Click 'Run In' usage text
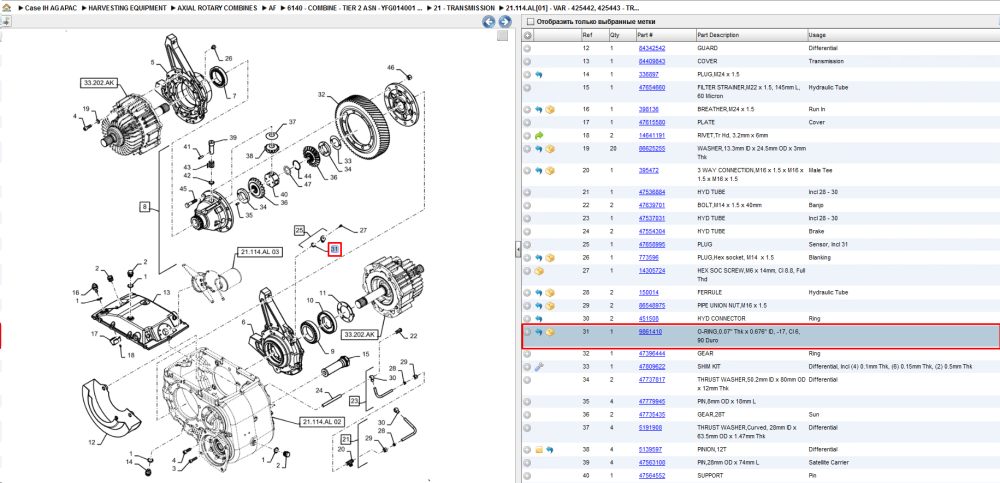The width and height of the screenshot is (1000, 483). point(817,109)
